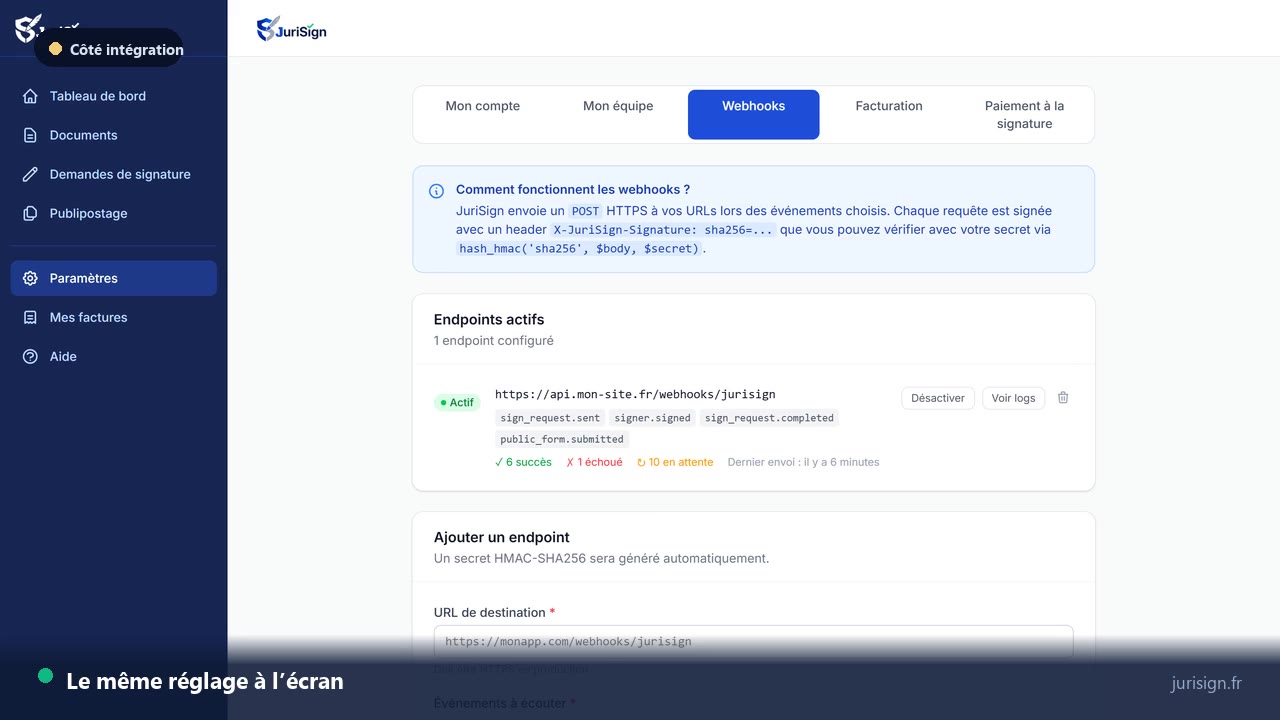Delete the endpoint with the trash icon

pyautogui.click(x=1063, y=398)
